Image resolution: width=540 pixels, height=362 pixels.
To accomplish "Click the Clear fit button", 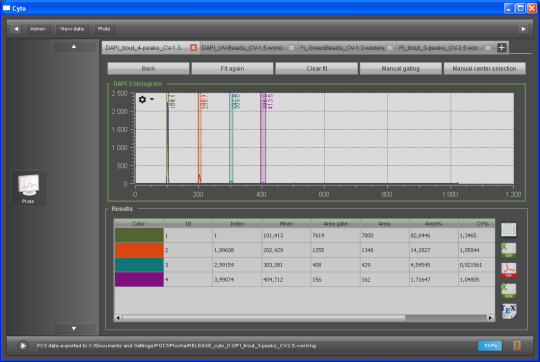I will tap(316, 69).
